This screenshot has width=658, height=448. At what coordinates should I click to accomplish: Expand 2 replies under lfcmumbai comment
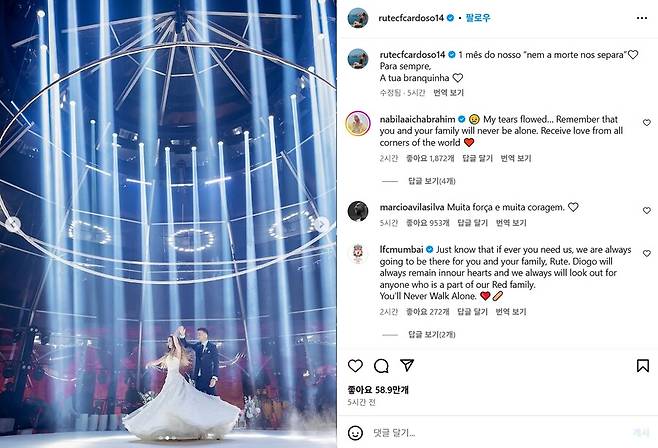(431, 335)
